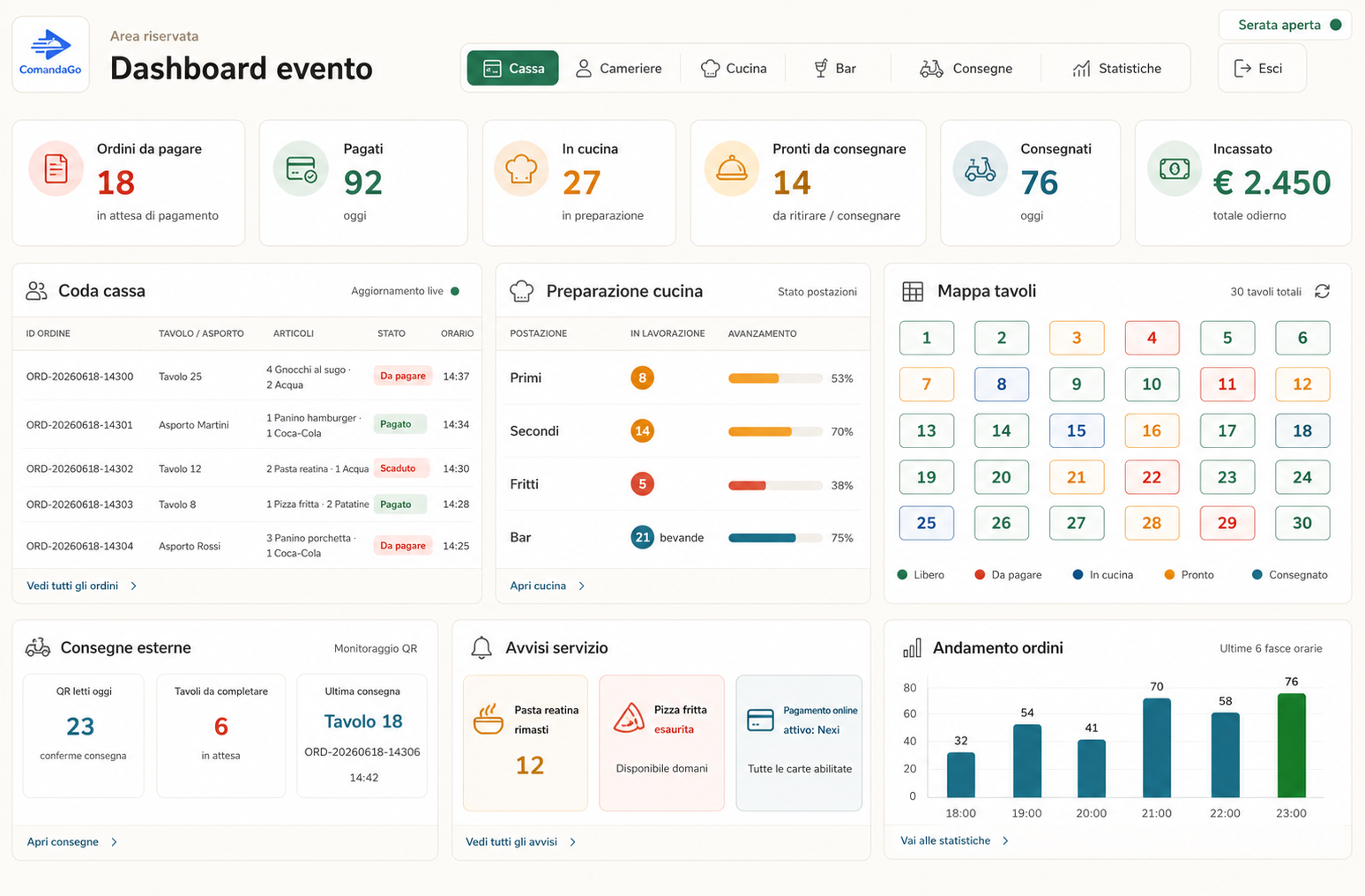1365x896 pixels.
Task: Click the Primi progress bar at 53%
Action: 775,378
